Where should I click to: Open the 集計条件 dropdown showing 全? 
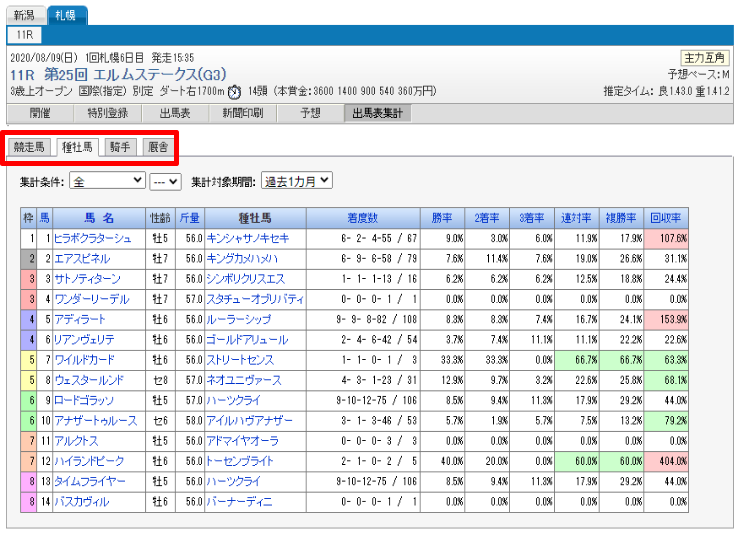[x=108, y=182]
